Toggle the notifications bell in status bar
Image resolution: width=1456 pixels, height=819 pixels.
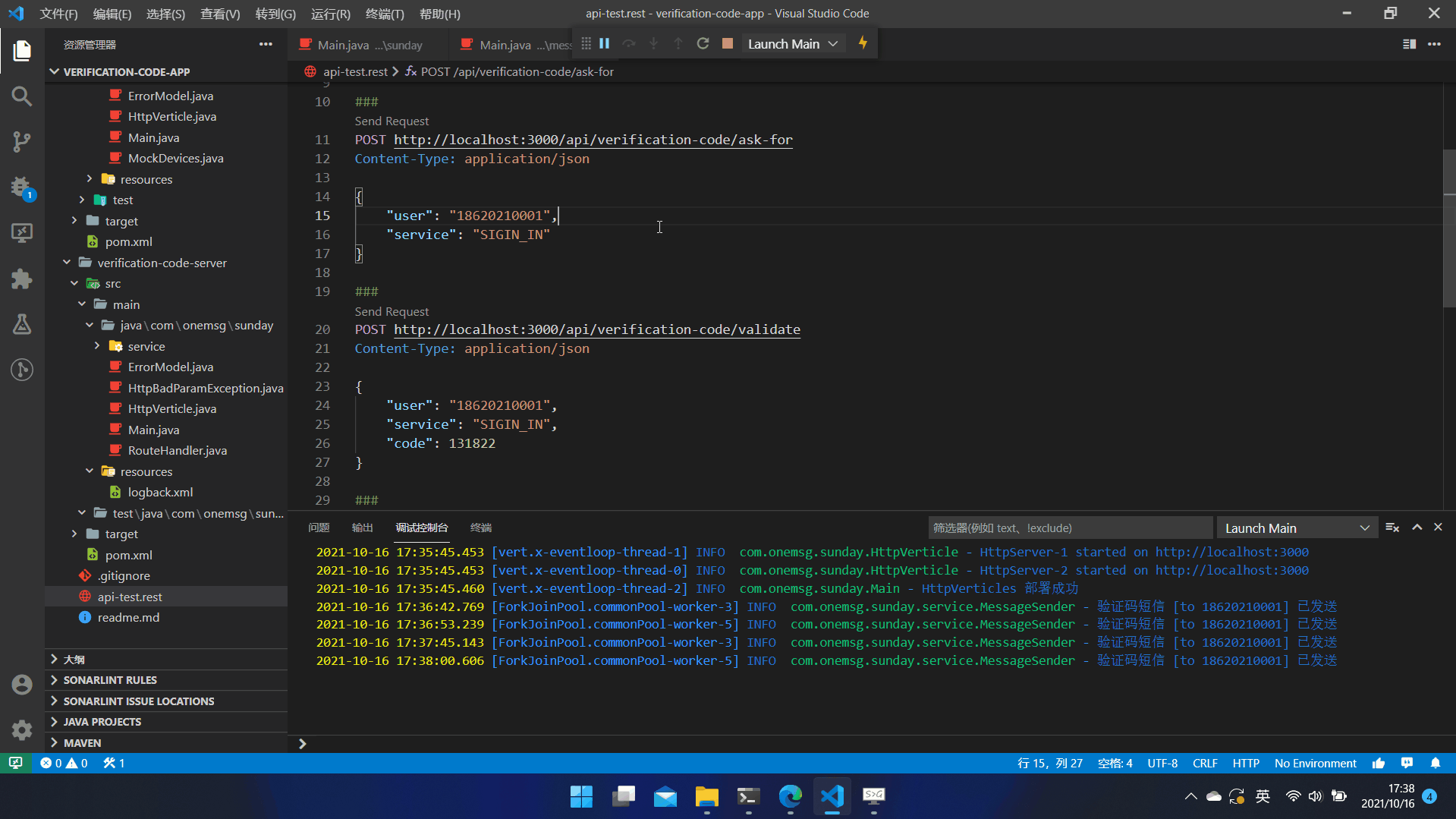pos(1436,763)
